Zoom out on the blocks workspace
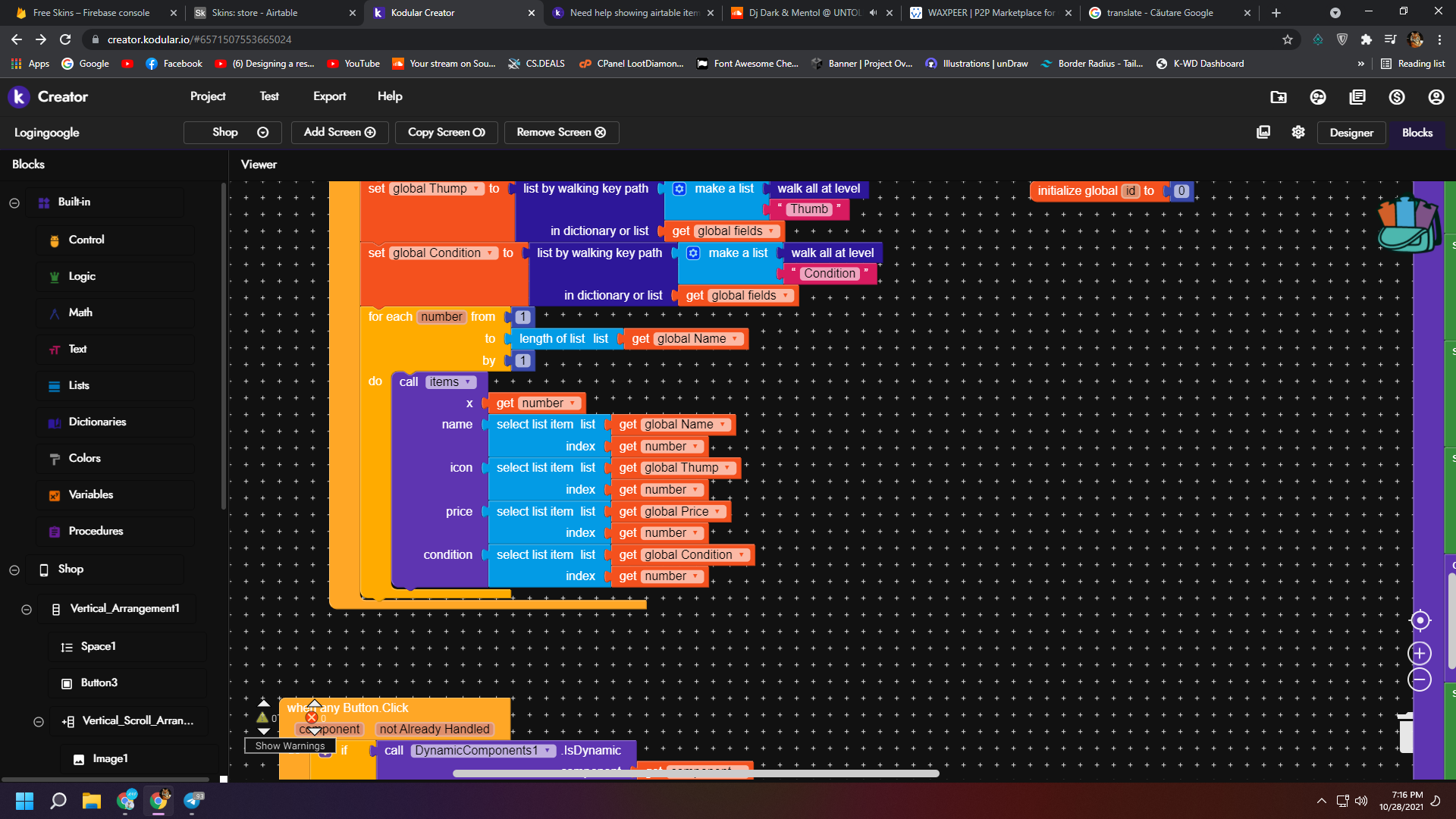Image resolution: width=1456 pixels, height=819 pixels. [1420, 679]
